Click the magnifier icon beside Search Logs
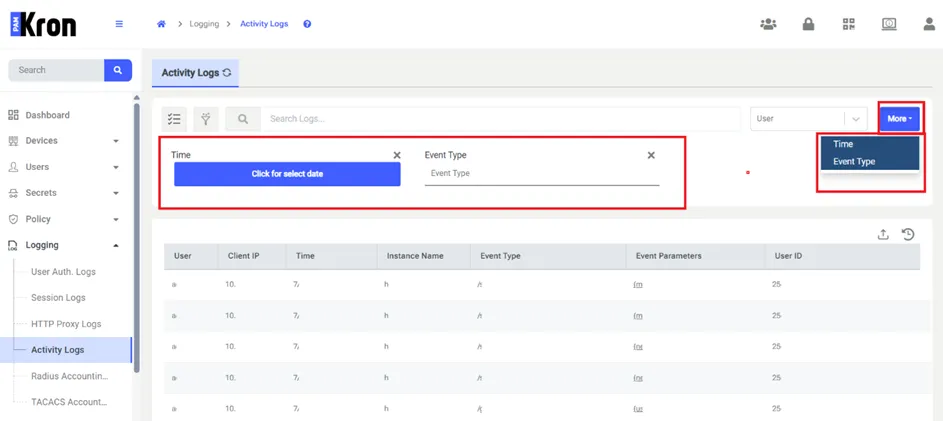This screenshot has width=943, height=421. [x=243, y=119]
